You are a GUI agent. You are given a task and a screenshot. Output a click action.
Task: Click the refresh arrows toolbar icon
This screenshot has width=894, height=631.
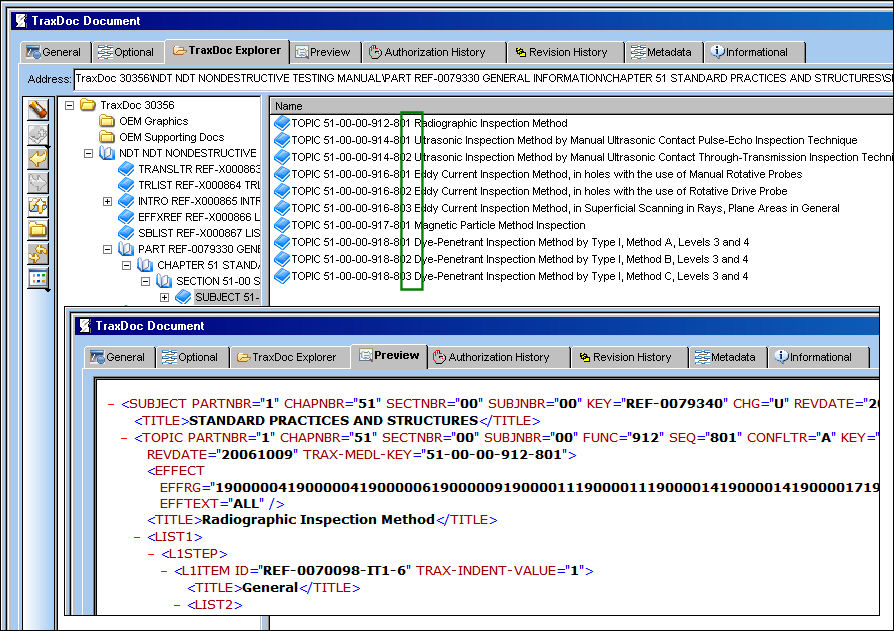point(38,254)
